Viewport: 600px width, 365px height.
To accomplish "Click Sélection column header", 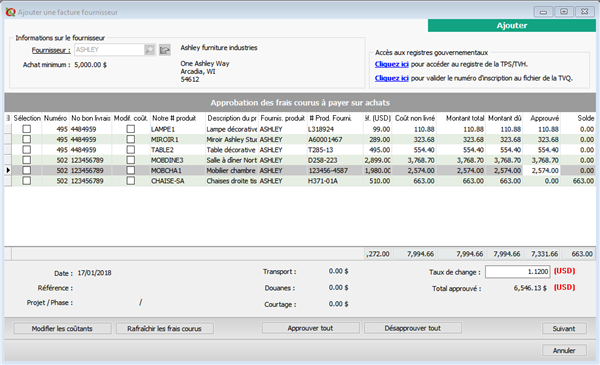I will pos(27,118).
